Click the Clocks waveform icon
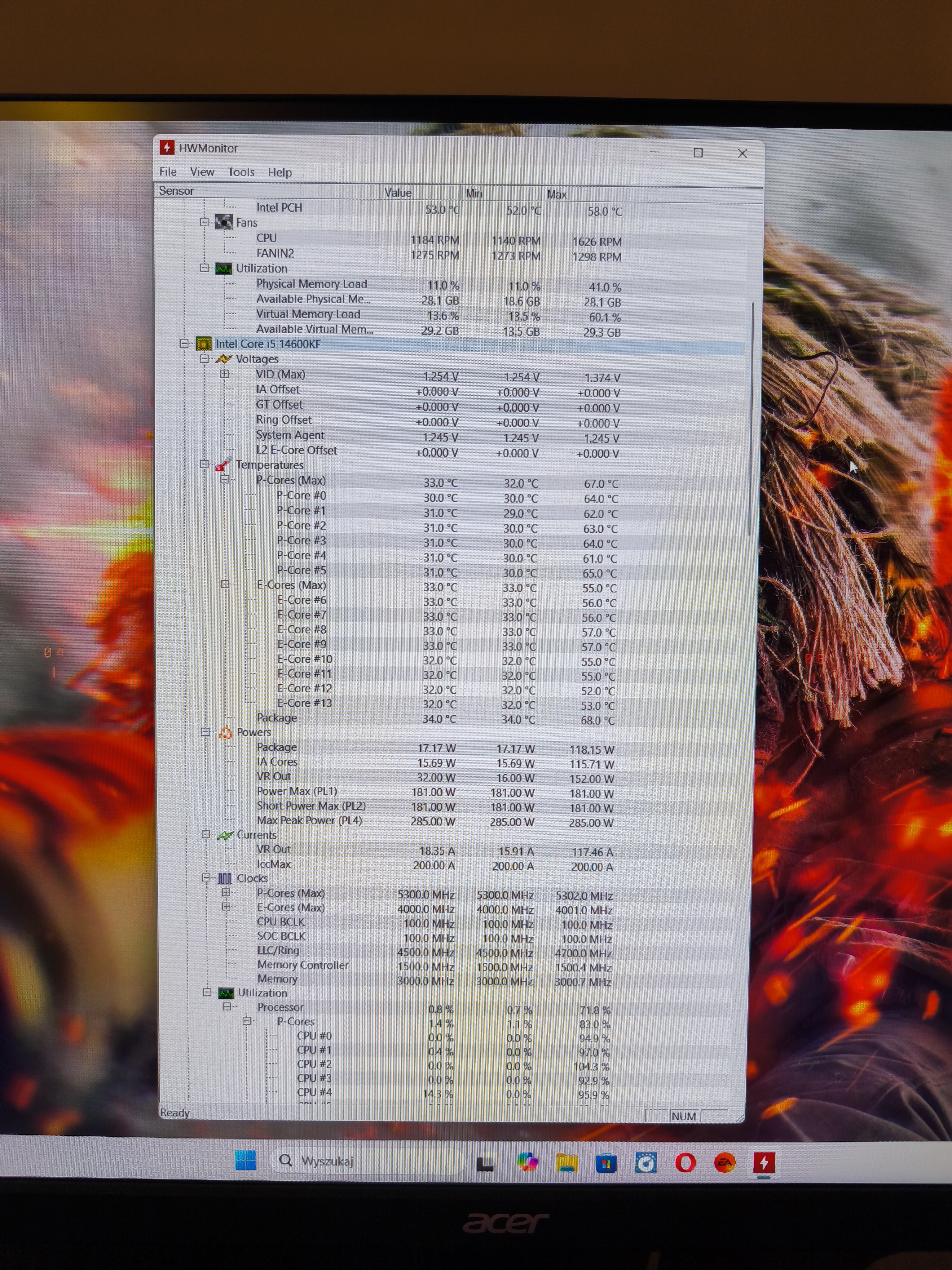 click(x=226, y=878)
